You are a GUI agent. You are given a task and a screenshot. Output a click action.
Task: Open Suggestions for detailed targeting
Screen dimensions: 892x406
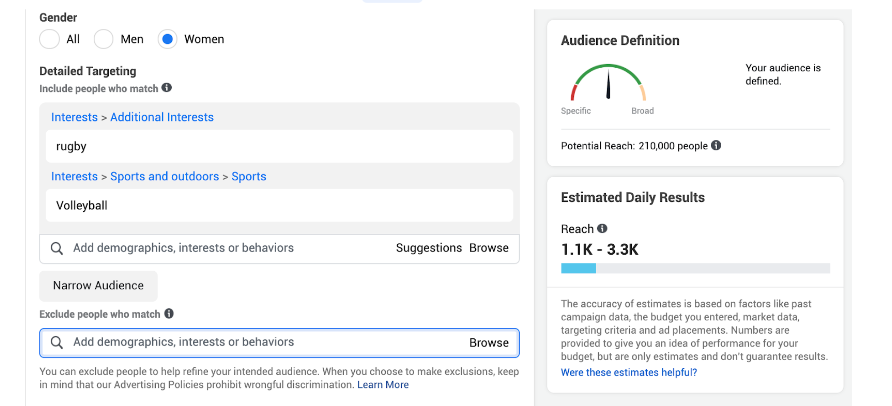[x=429, y=248]
